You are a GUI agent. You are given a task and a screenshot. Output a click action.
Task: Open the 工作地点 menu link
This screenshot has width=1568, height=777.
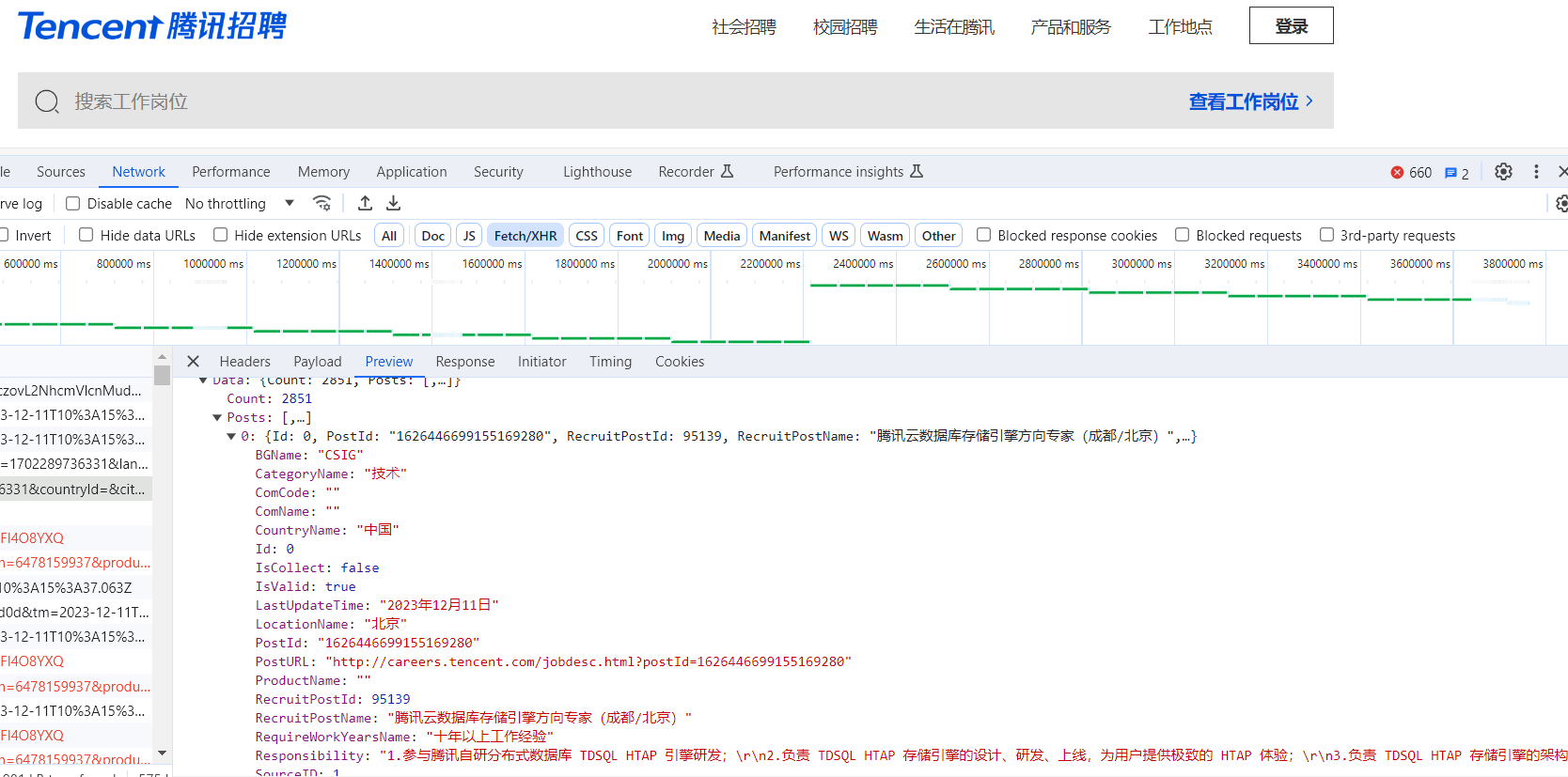click(x=1180, y=27)
